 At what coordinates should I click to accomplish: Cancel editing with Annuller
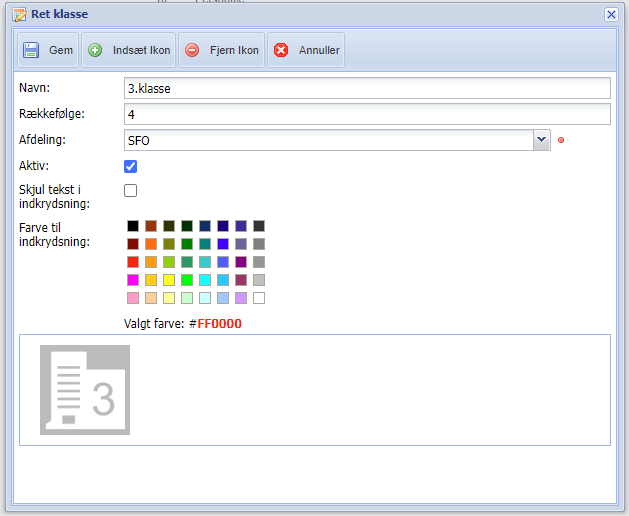tap(308, 50)
